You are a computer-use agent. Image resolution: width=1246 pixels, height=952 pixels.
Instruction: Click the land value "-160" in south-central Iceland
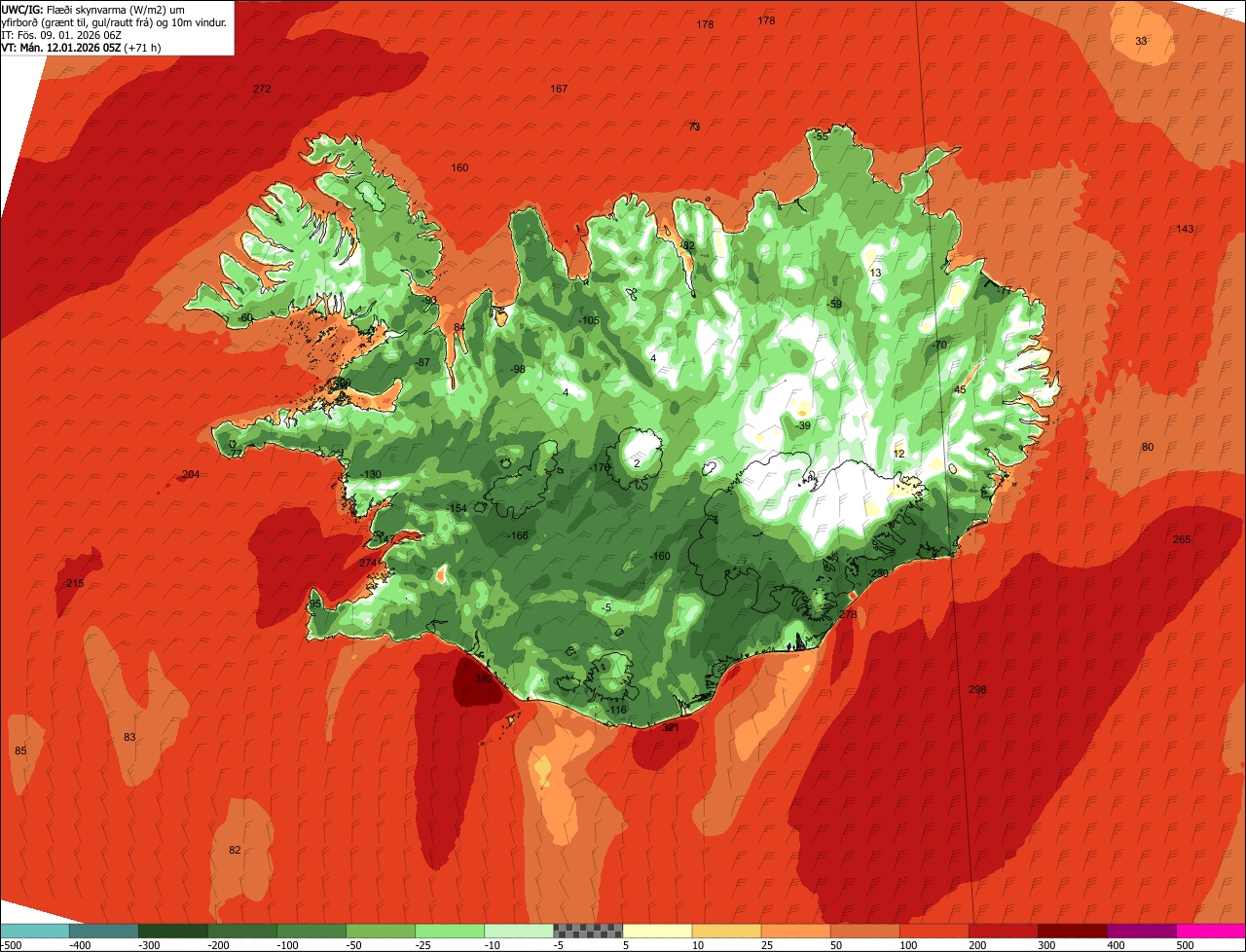(660, 556)
